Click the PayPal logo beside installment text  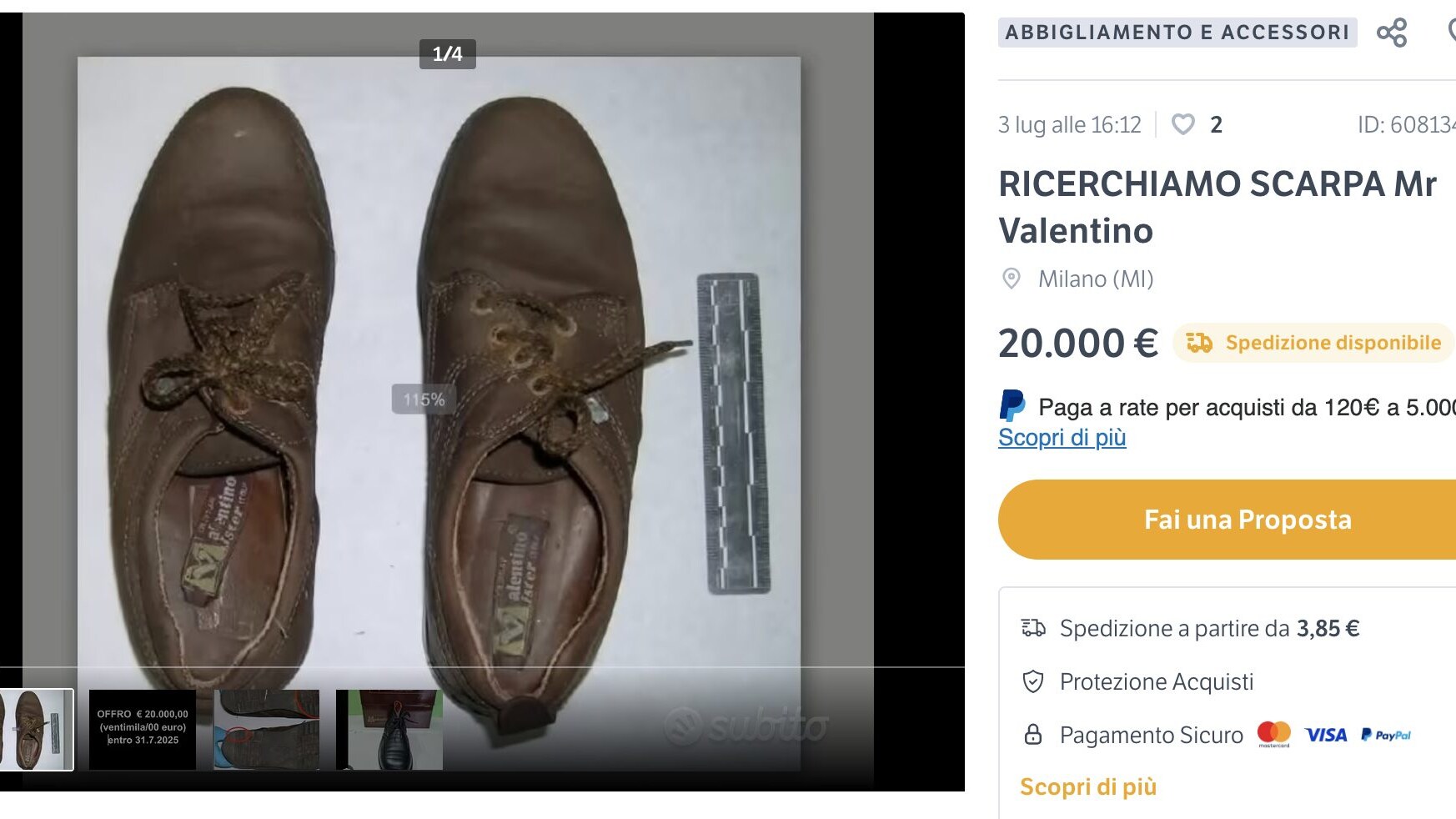tap(1012, 406)
